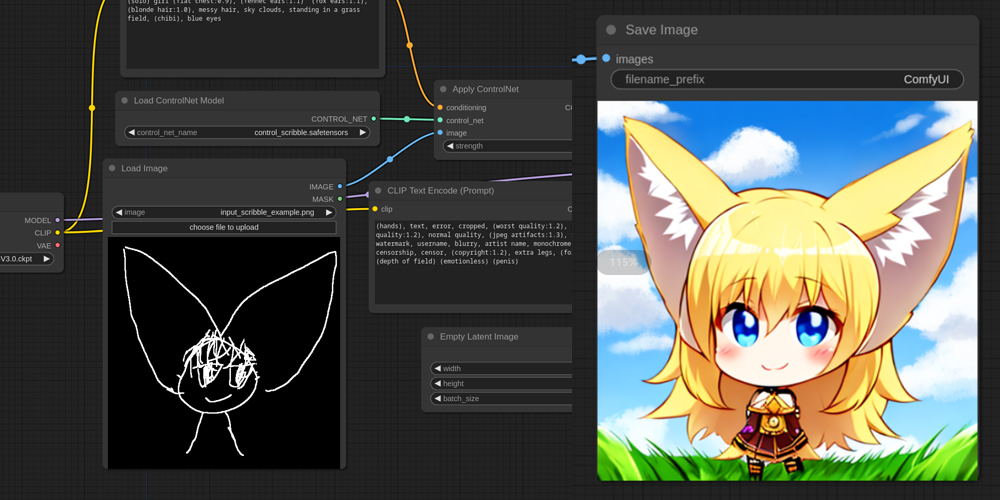Click the MODEL output socket

(57, 220)
